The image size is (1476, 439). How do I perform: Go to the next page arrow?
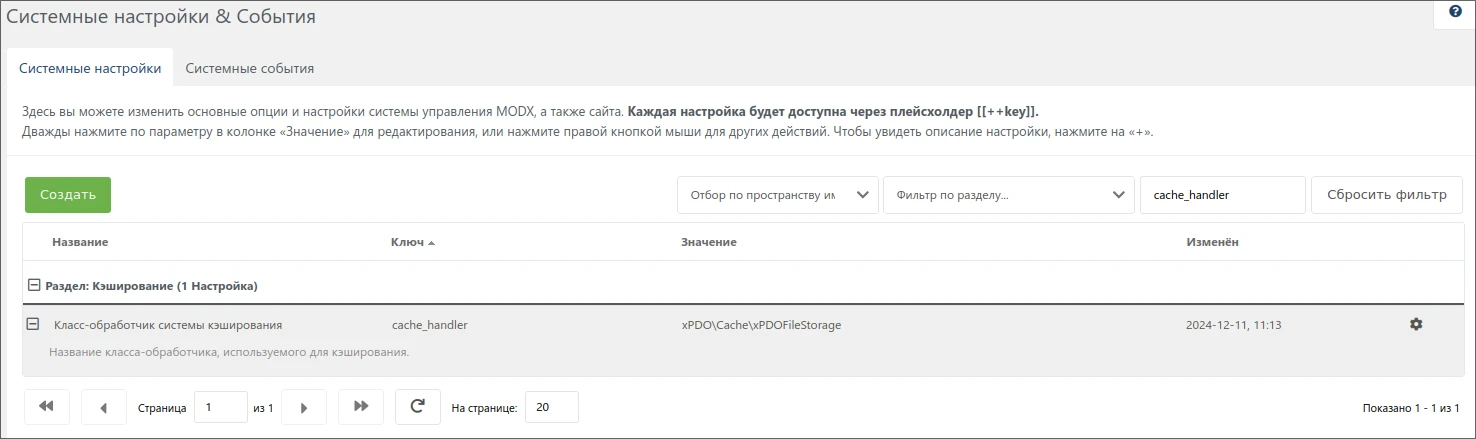pyautogui.click(x=304, y=407)
